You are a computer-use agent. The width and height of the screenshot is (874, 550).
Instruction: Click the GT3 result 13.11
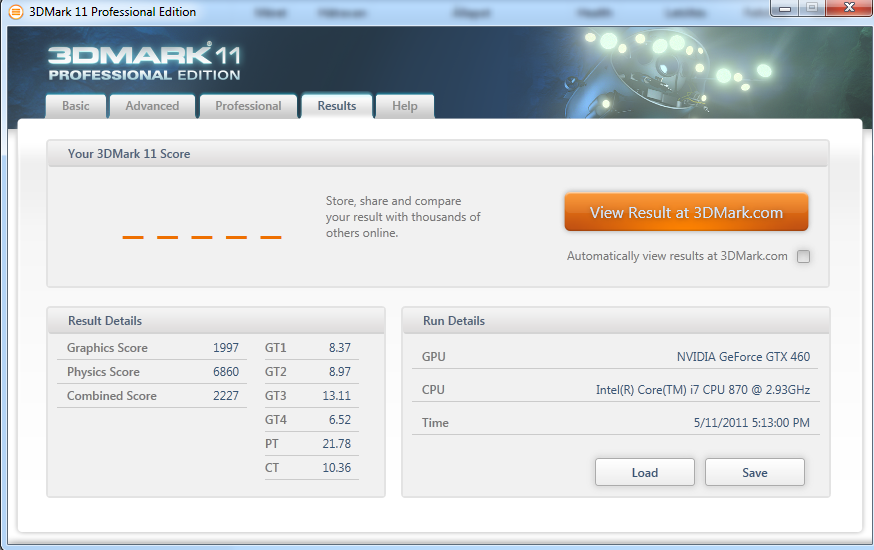[337, 396]
